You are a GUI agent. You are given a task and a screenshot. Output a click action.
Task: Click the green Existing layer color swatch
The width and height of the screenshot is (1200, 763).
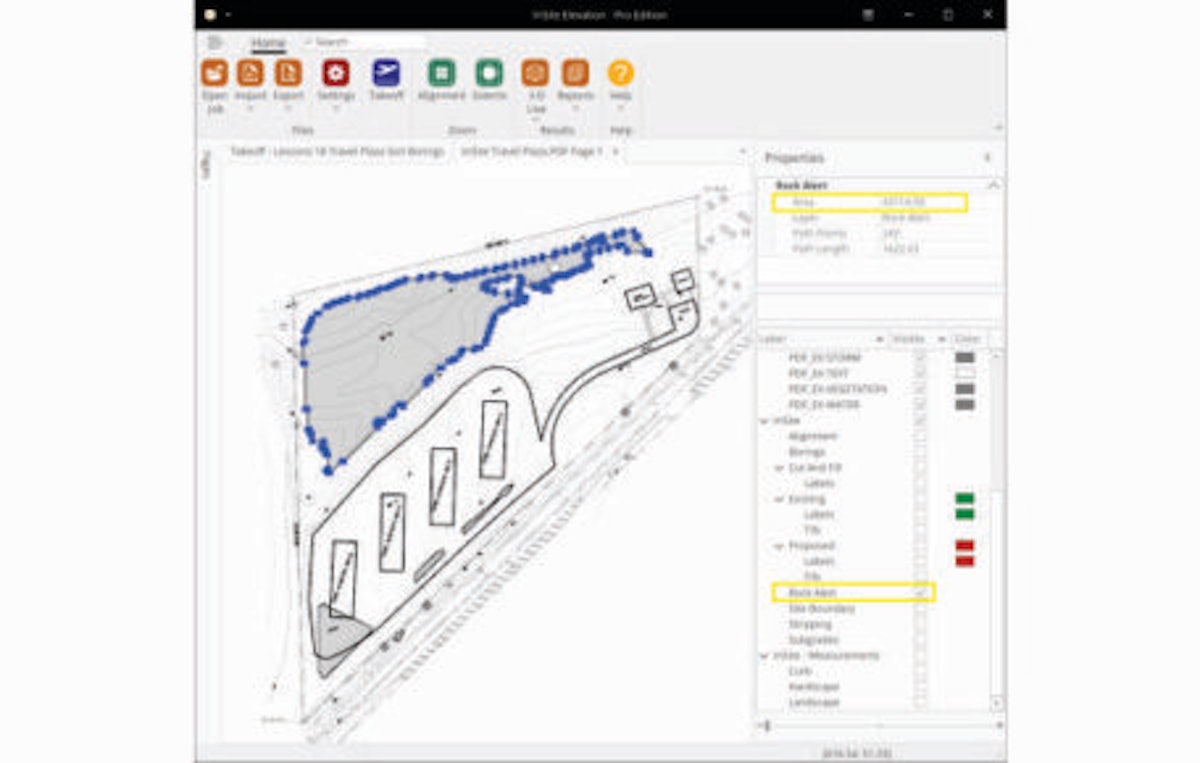click(x=965, y=497)
